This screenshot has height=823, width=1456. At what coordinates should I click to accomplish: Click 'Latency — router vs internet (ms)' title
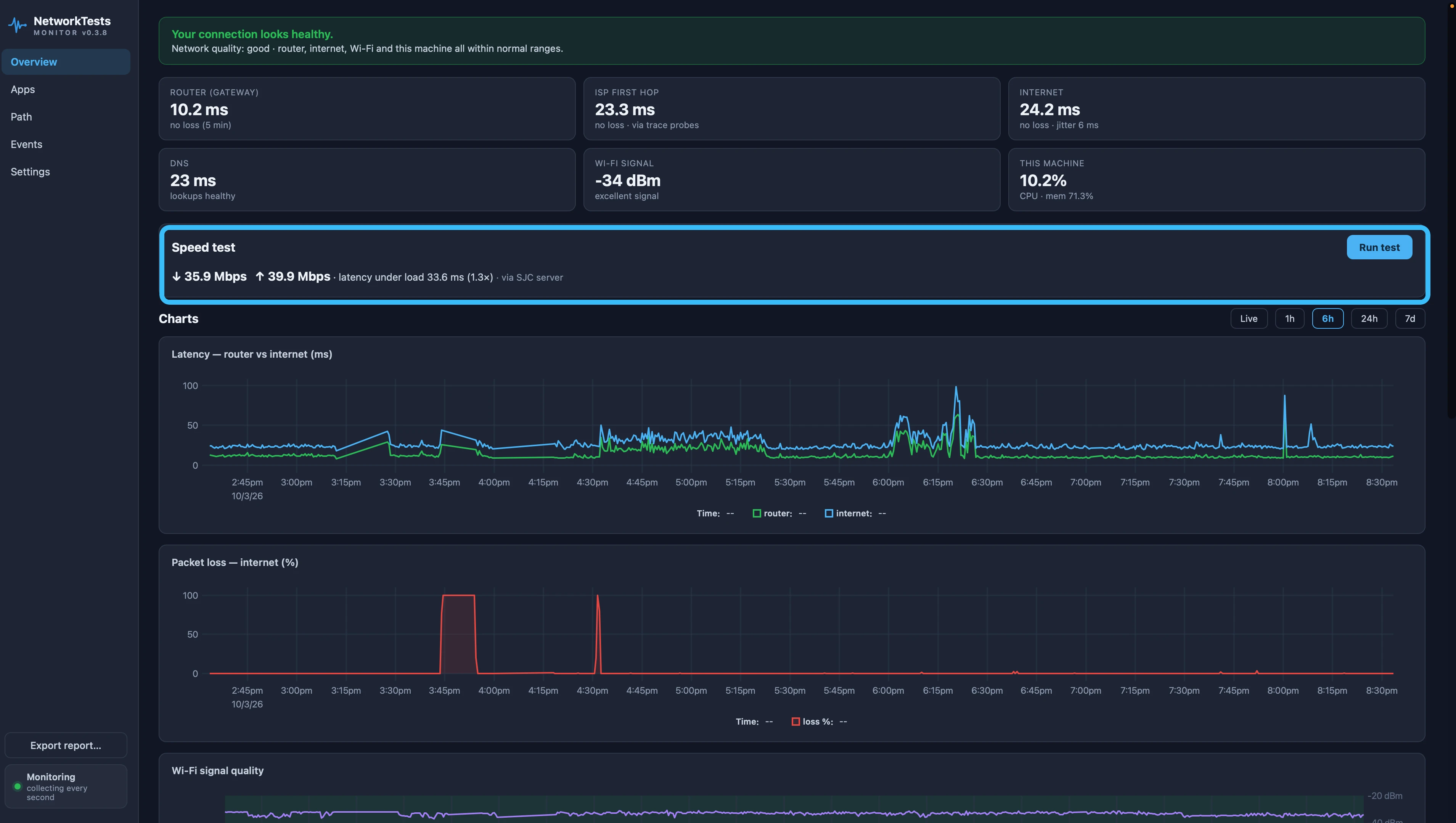[x=252, y=354]
